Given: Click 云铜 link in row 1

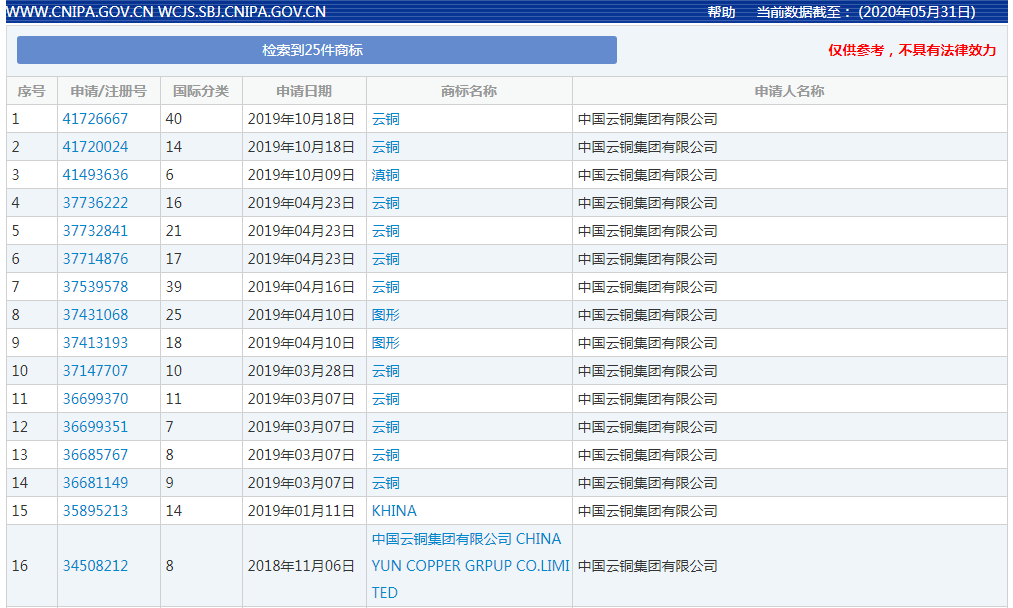Looking at the screenshot, I should 385,119.
